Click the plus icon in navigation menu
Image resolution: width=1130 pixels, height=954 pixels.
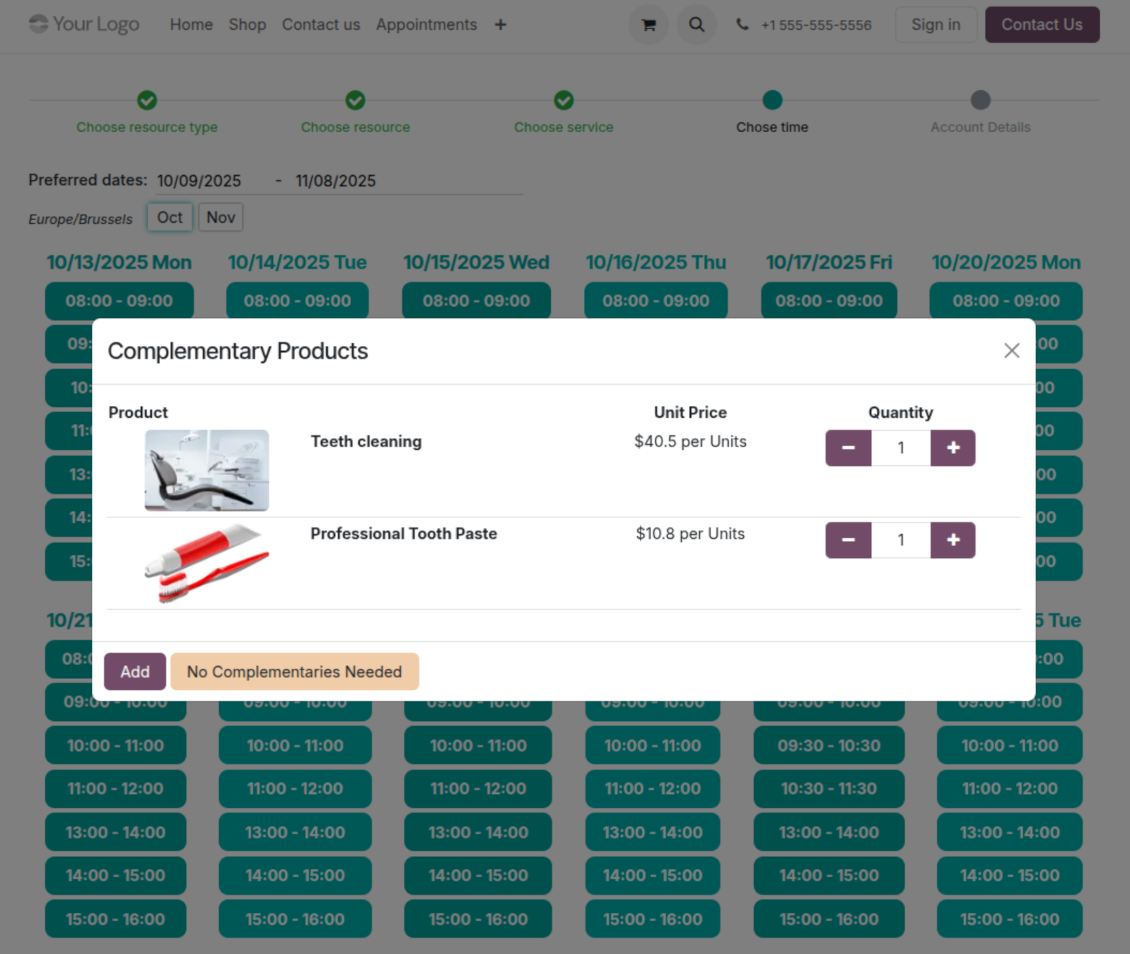(x=500, y=25)
